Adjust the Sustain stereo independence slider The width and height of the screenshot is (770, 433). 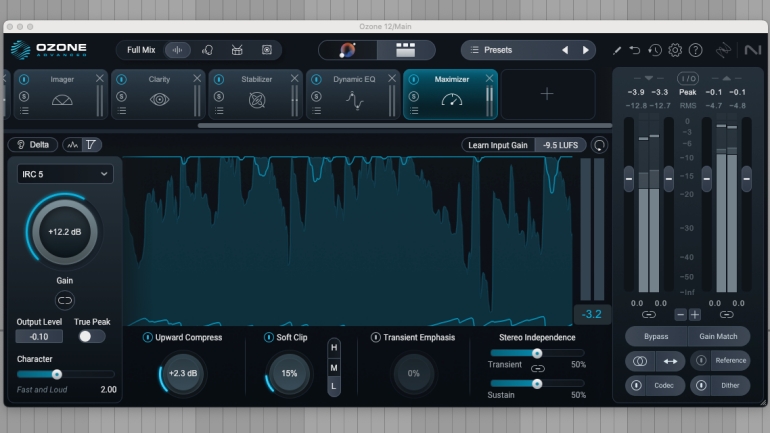coord(537,384)
